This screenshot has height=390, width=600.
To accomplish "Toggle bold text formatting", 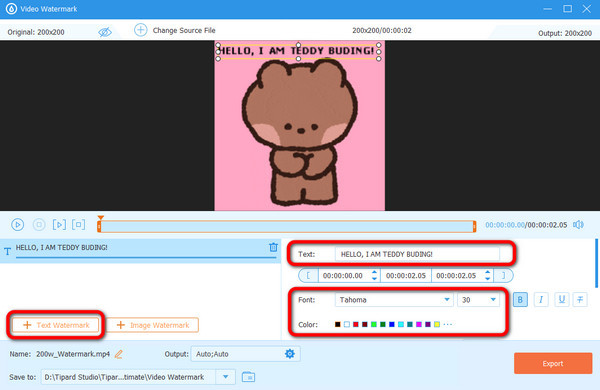I will tap(520, 300).
